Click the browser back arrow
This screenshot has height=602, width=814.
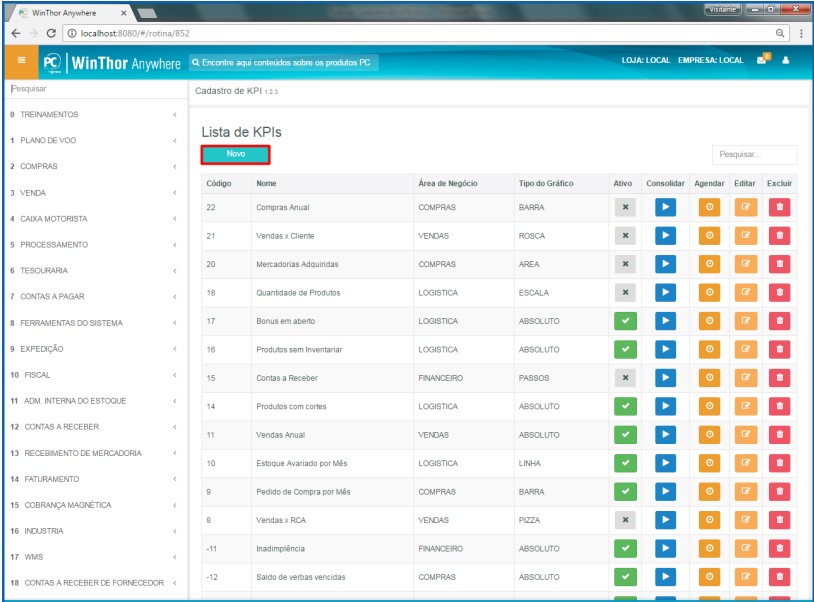pos(16,33)
